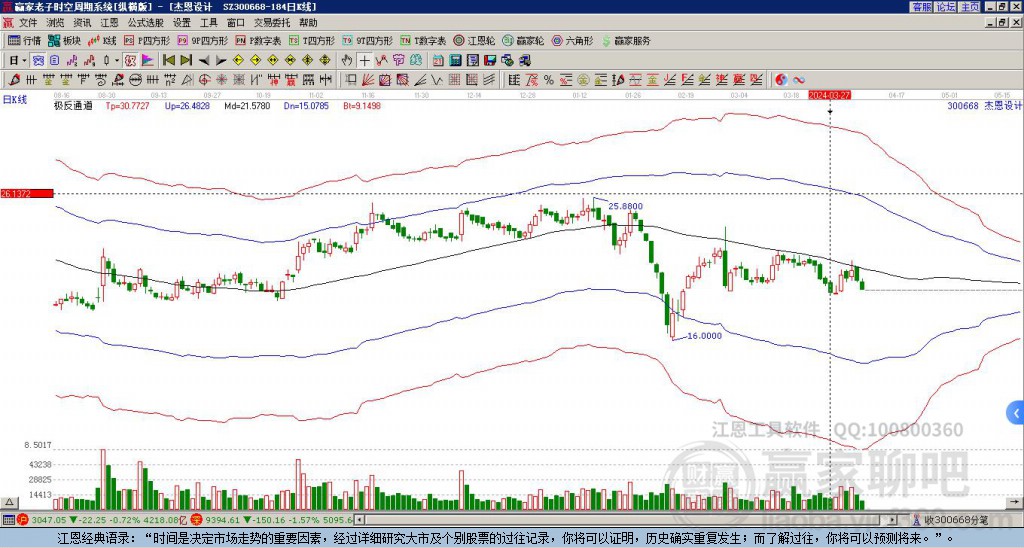Image resolution: width=1024 pixels, height=548 pixels.
Task: Click the 极反通道 indicator name
Action: pyautogui.click(x=73, y=106)
